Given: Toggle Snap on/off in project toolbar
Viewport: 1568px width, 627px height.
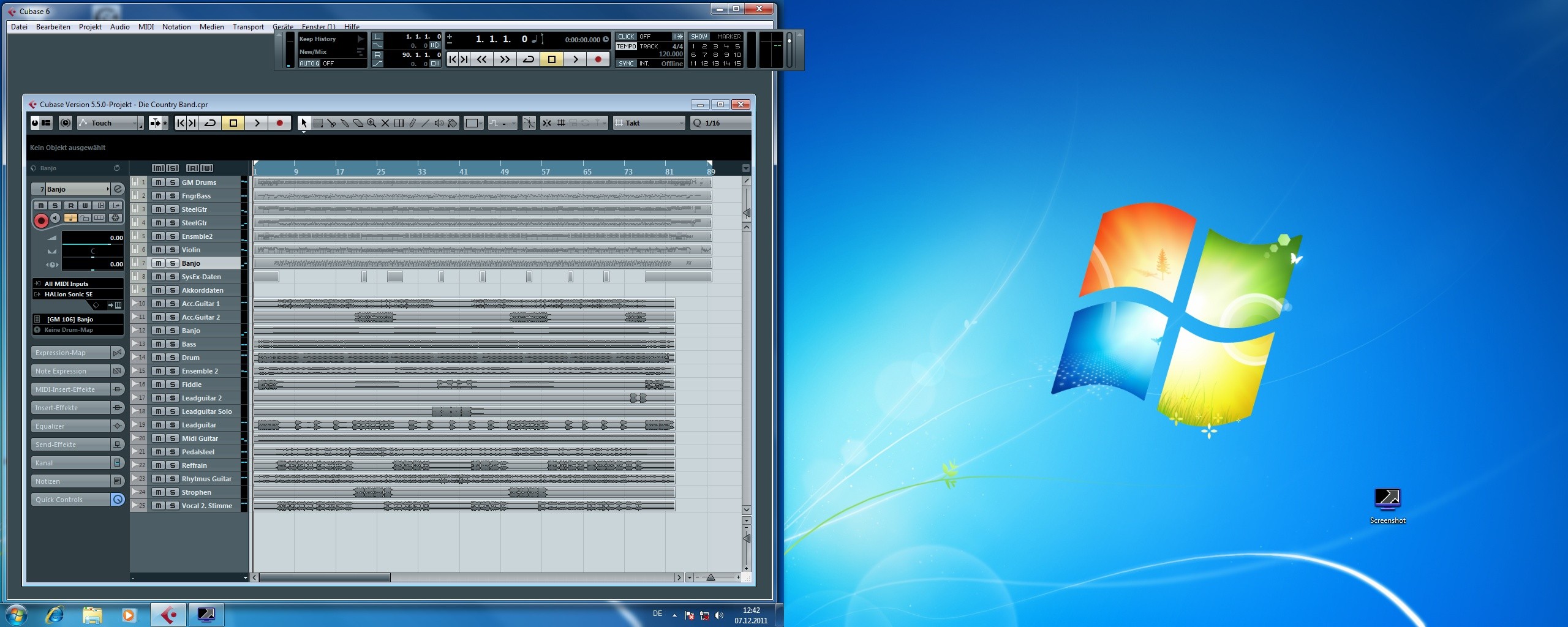Looking at the screenshot, I should (x=546, y=123).
